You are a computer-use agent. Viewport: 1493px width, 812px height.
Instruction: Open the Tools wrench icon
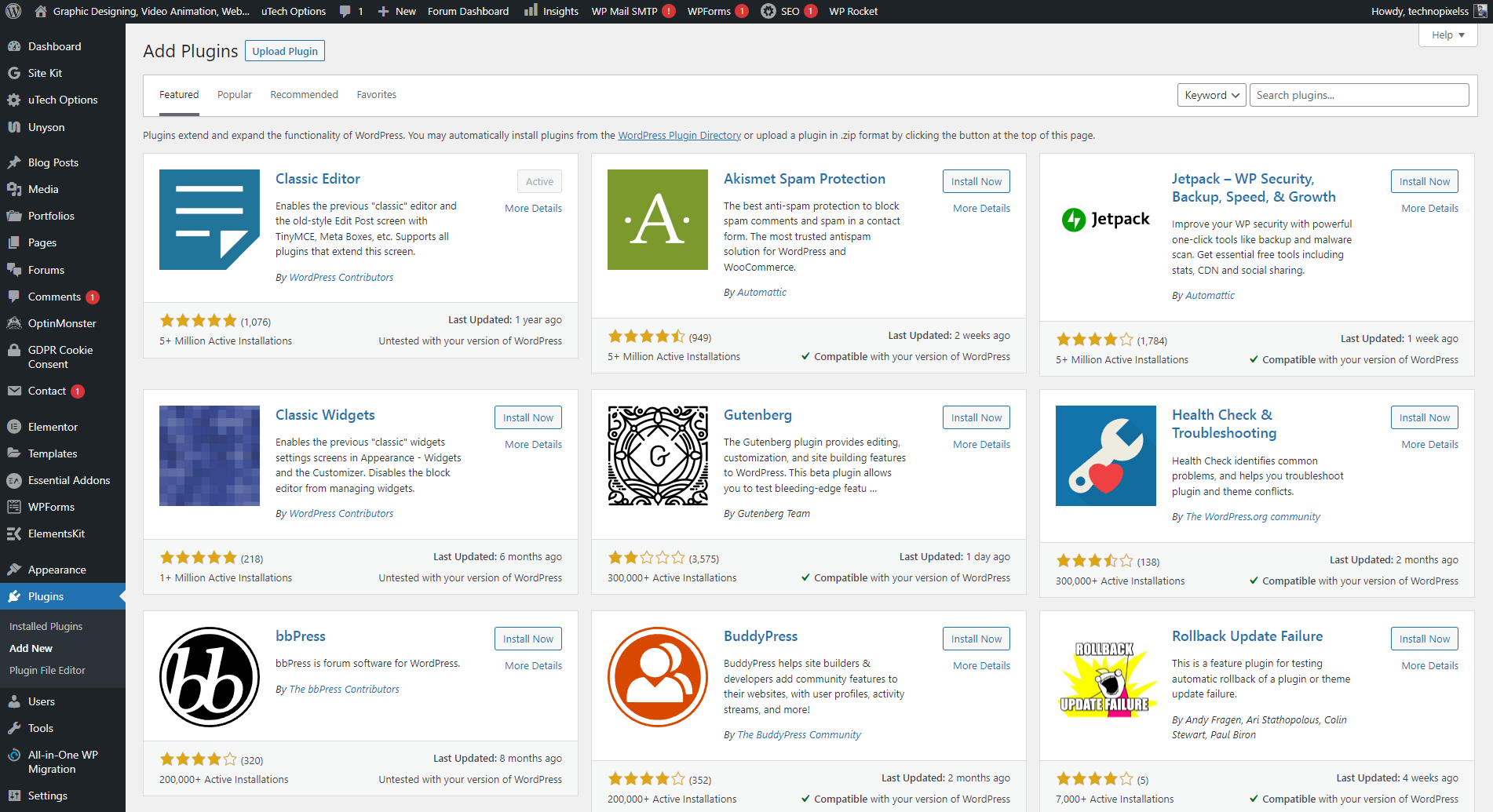(14, 728)
